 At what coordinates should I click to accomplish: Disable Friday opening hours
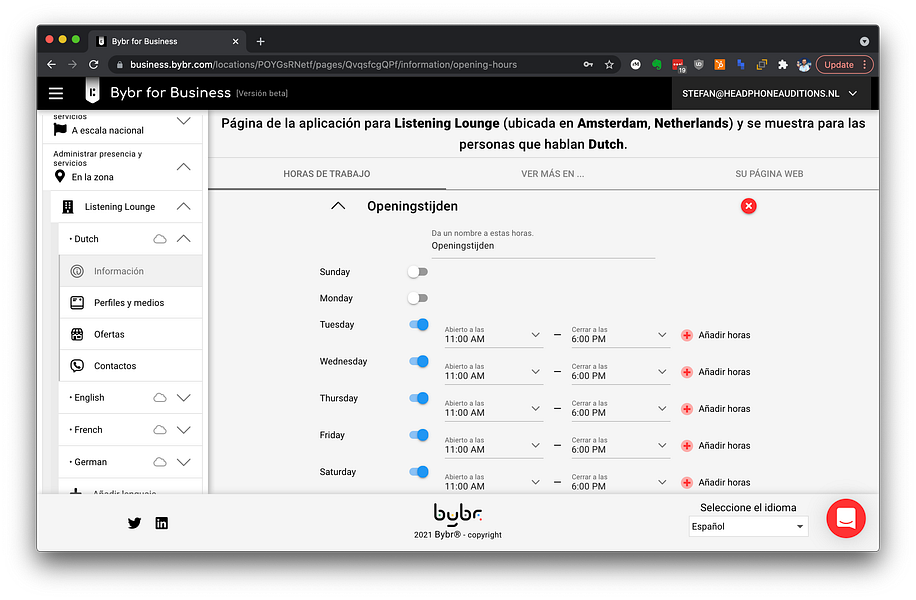point(419,435)
